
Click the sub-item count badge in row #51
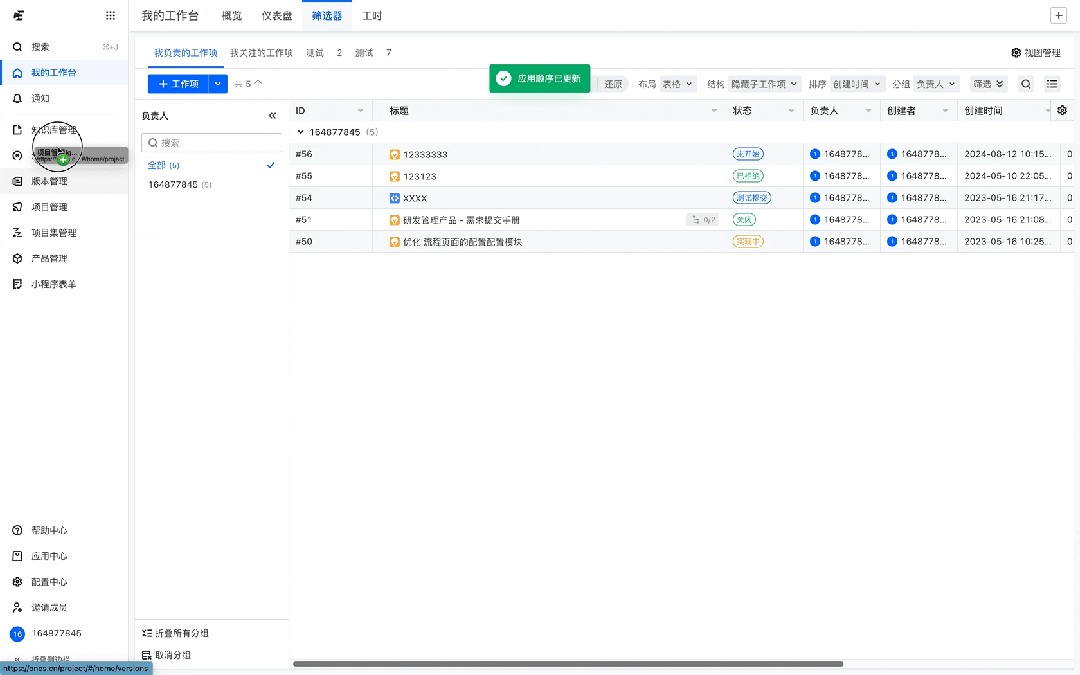[703, 220]
